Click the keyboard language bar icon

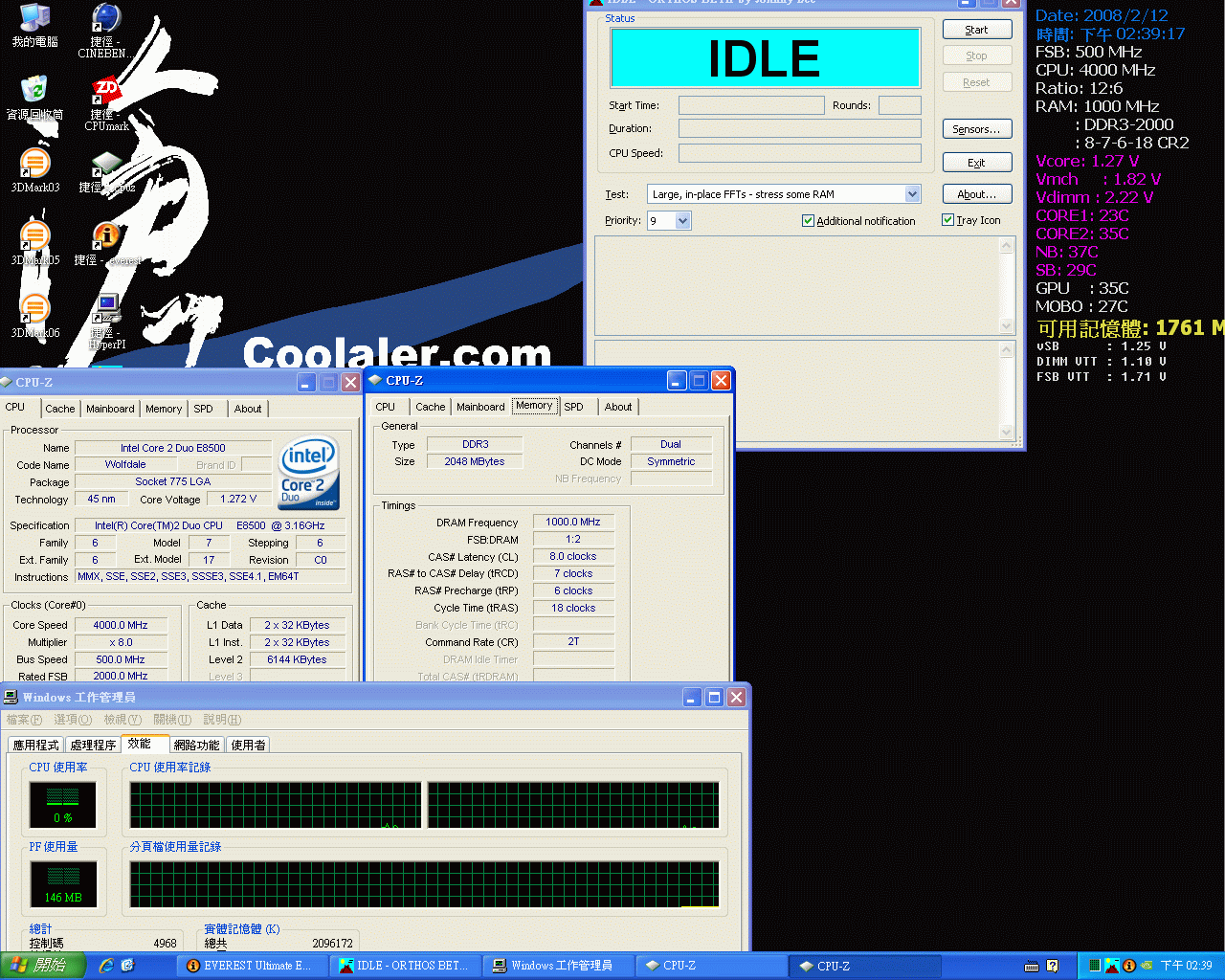(1032, 966)
